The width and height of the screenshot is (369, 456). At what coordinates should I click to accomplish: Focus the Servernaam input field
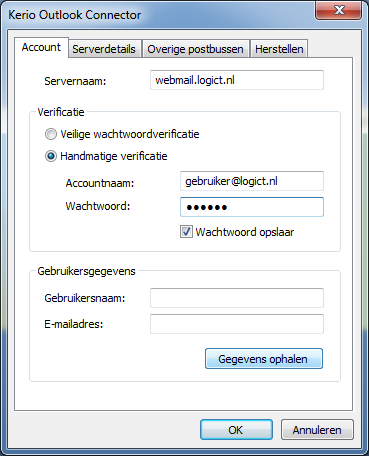coord(237,80)
